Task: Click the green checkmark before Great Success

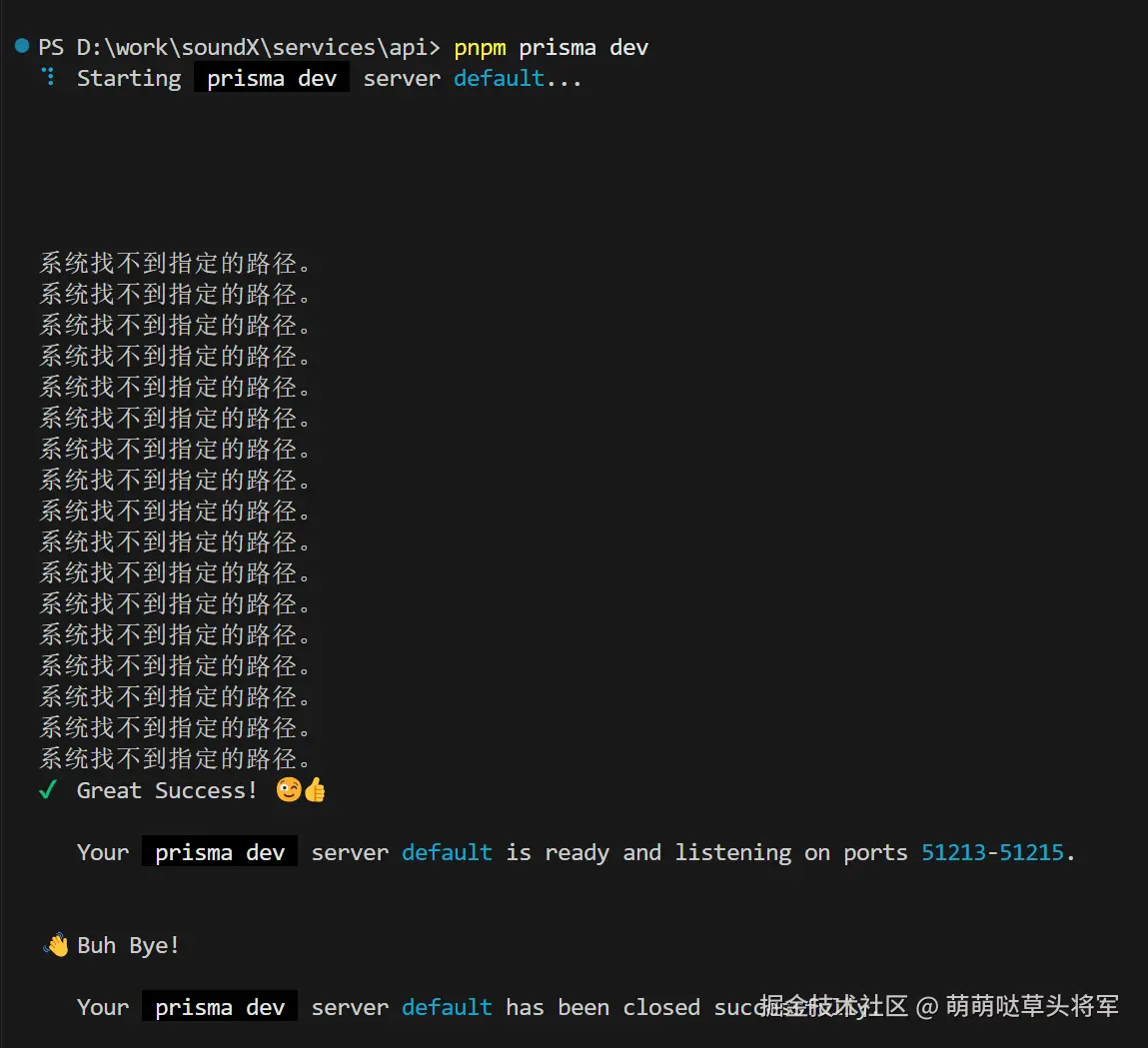Action: [48, 789]
